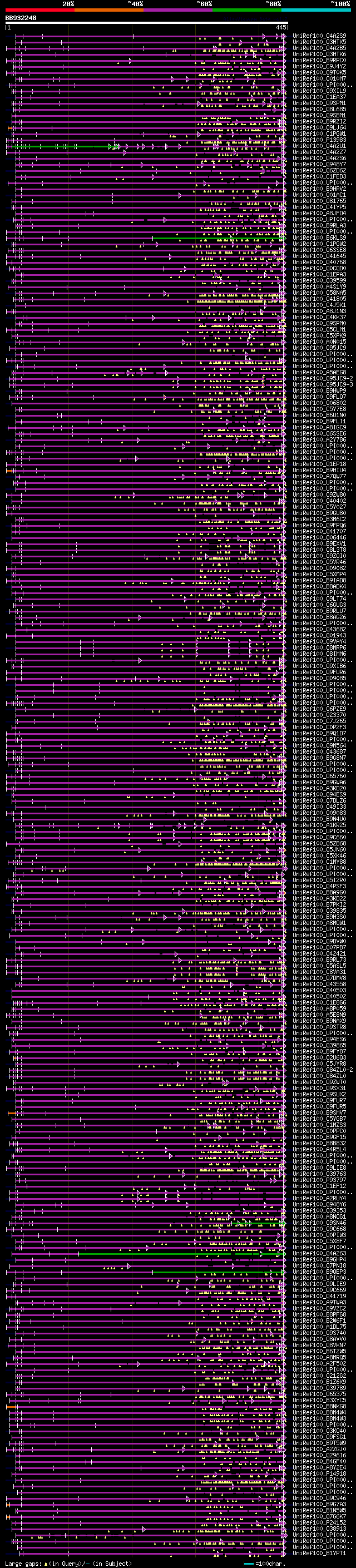Image resolution: width=356 pixels, height=1568 pixels.
Task: Select label UniRef100_Q9T0K5
Action: (x=319, y=72)
